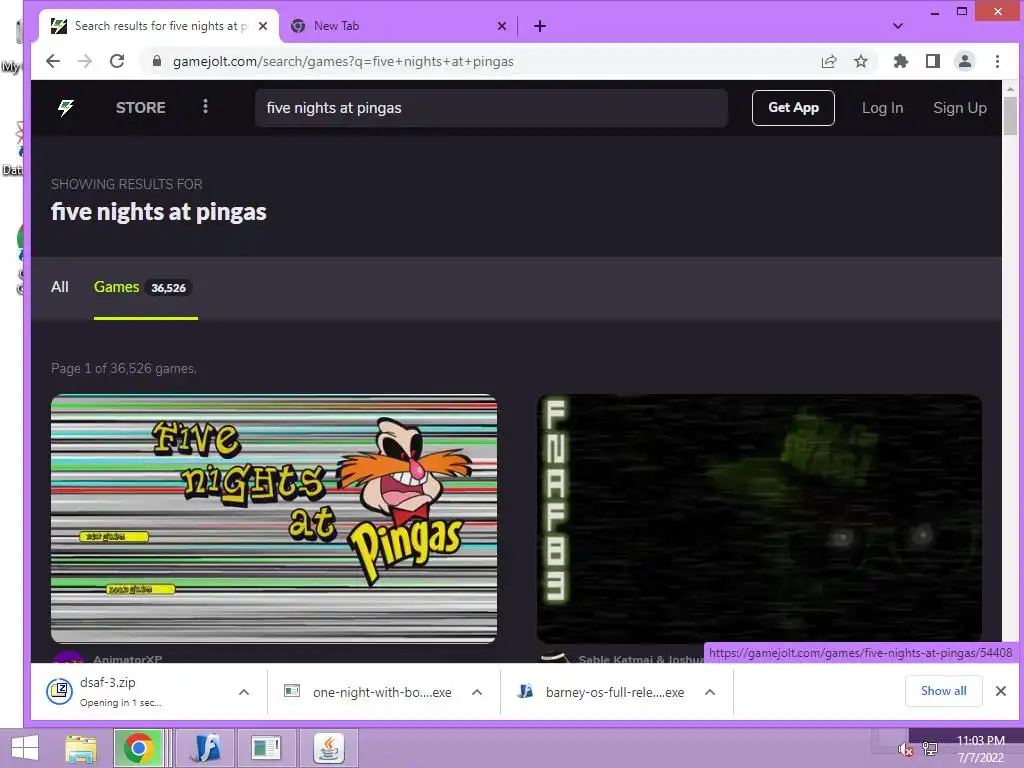
Task: Click Show all downloads
Action: tap(944, 691)
